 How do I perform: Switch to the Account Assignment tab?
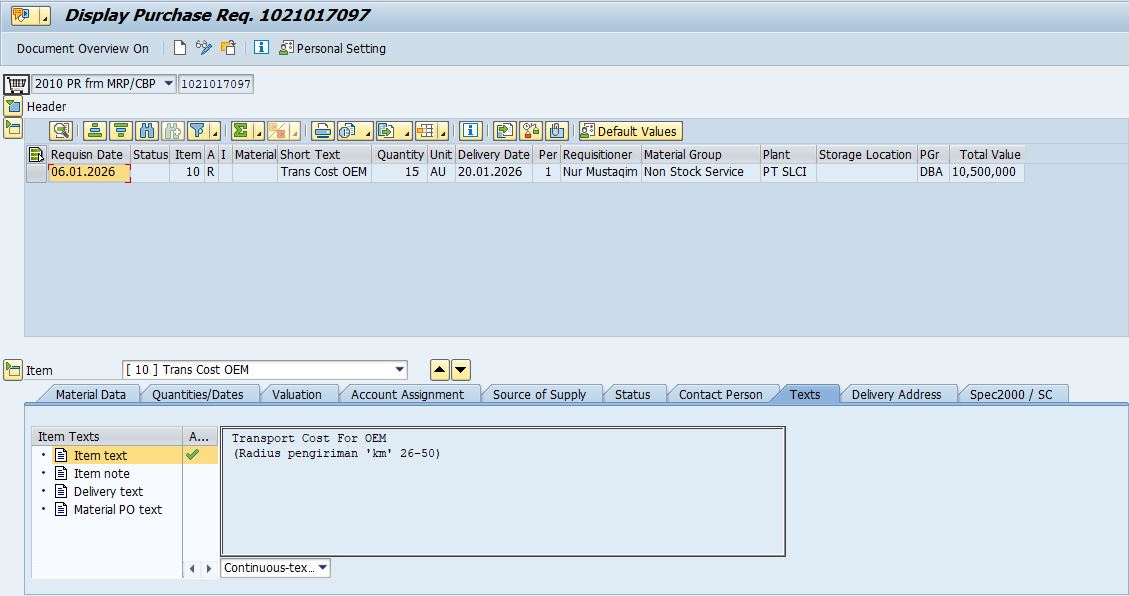pyautogui.click(x=407, y=394)
